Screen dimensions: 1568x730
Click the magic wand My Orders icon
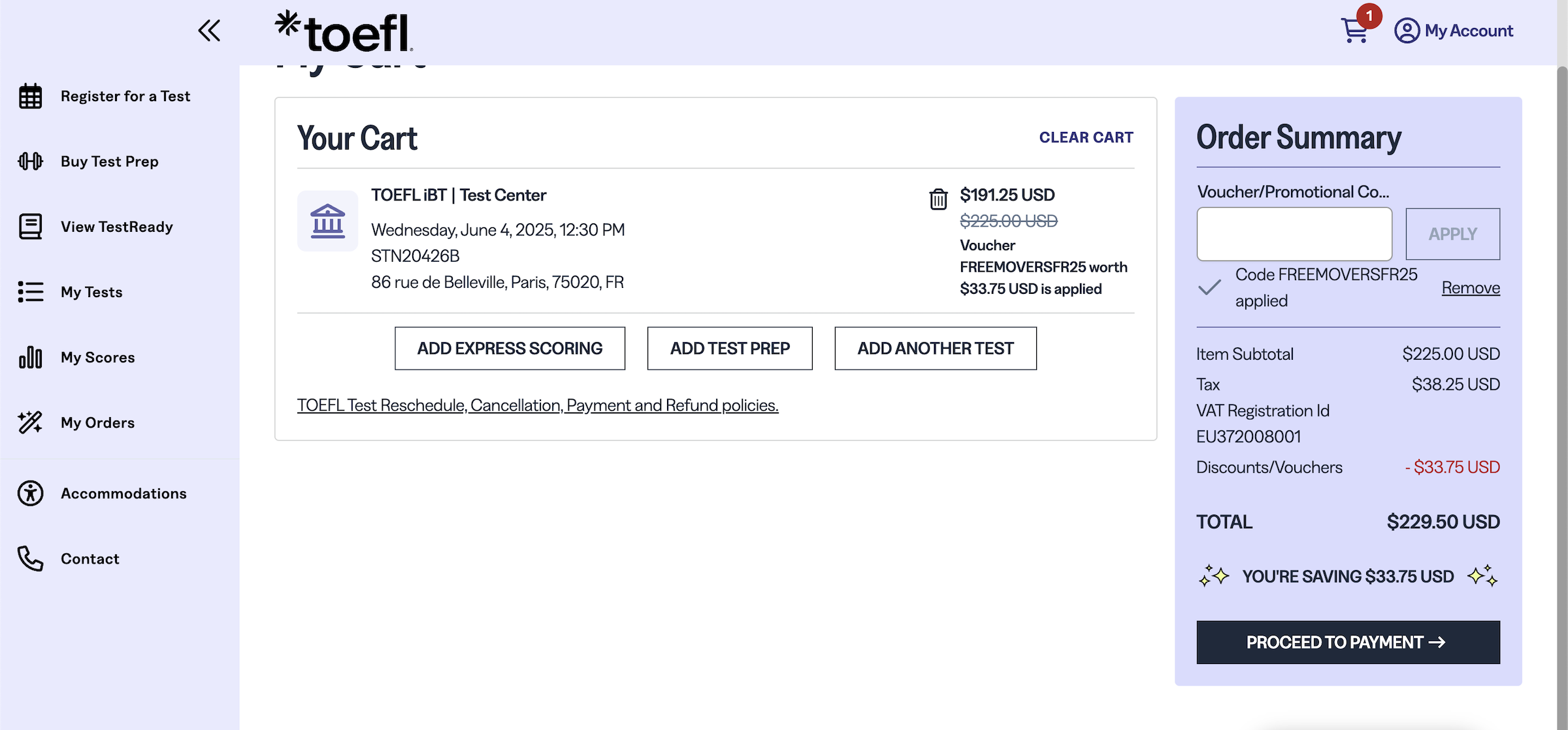coord(30,422)
